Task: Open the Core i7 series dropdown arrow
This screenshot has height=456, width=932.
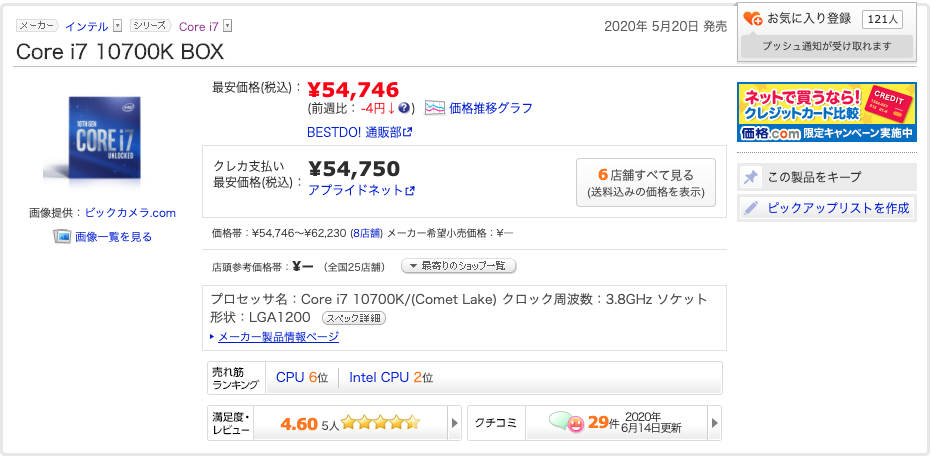Action: click(x=227, y=26)
